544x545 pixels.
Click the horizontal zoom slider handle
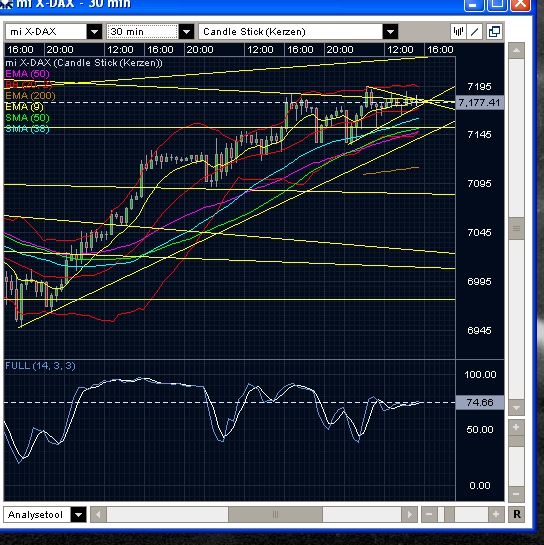[449, 514]
